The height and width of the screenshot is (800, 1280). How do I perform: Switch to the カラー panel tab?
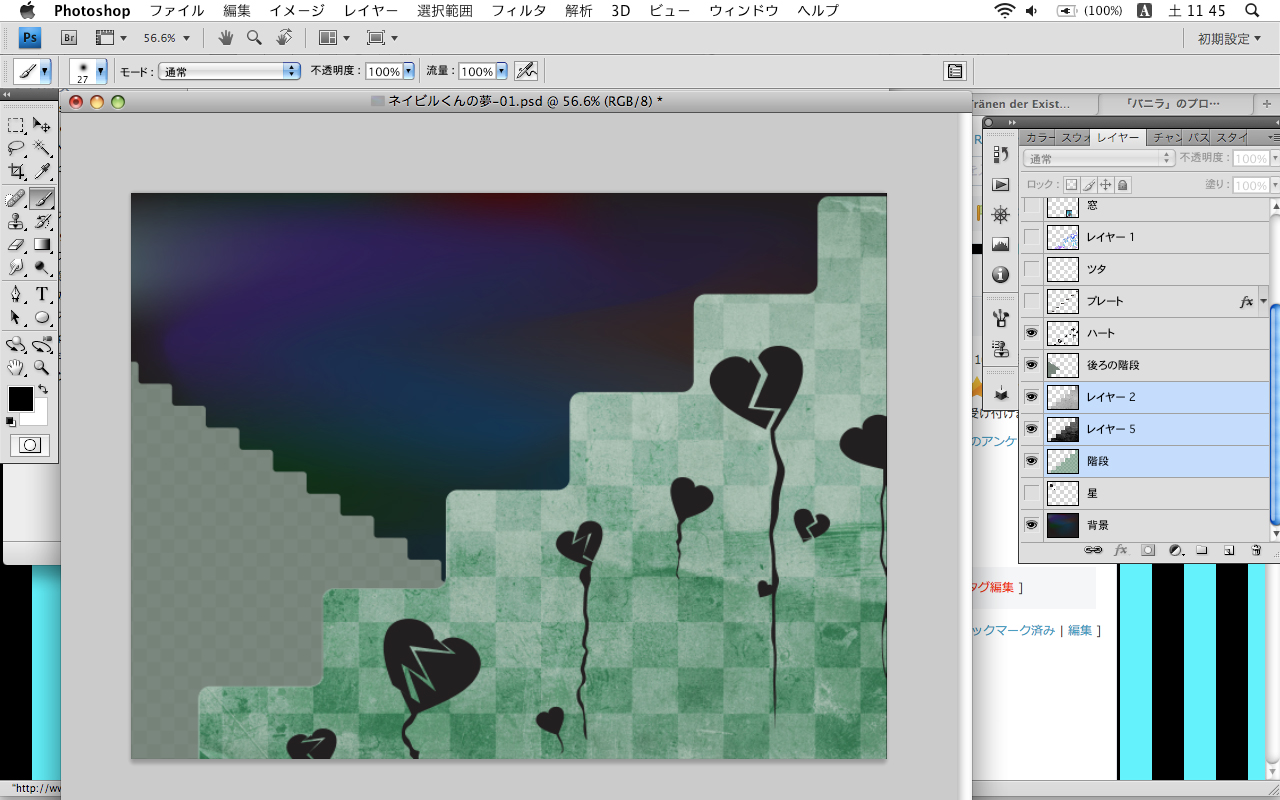pos(1040,137)
